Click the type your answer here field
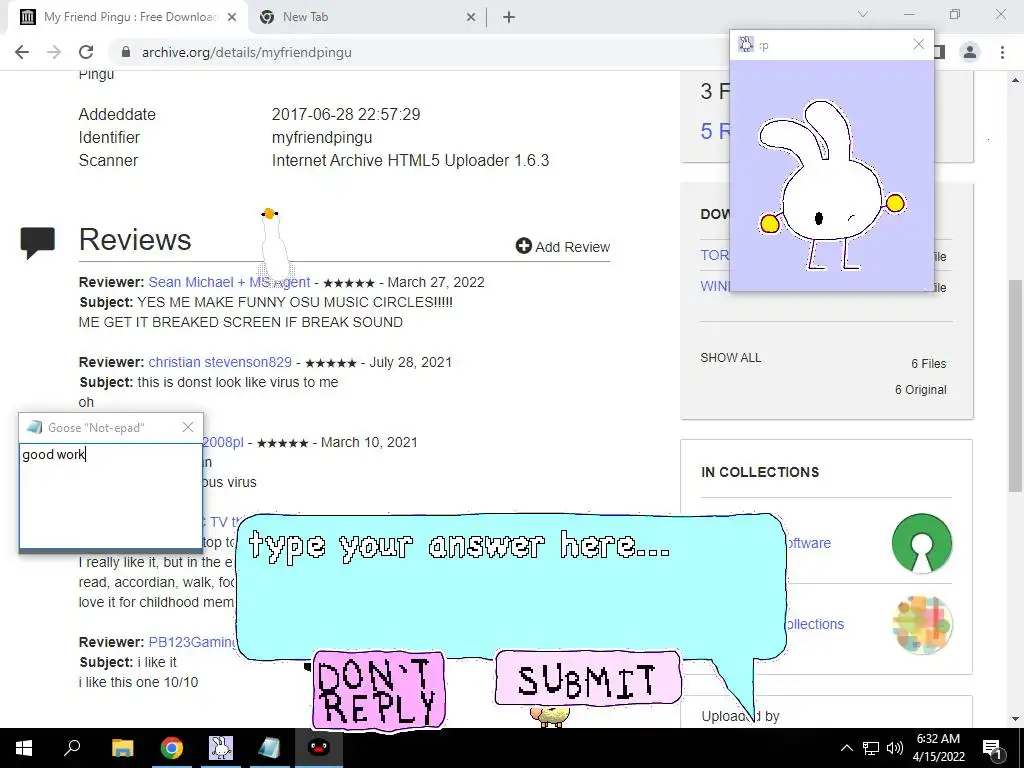1024x768 pixels. pos(511,586)
